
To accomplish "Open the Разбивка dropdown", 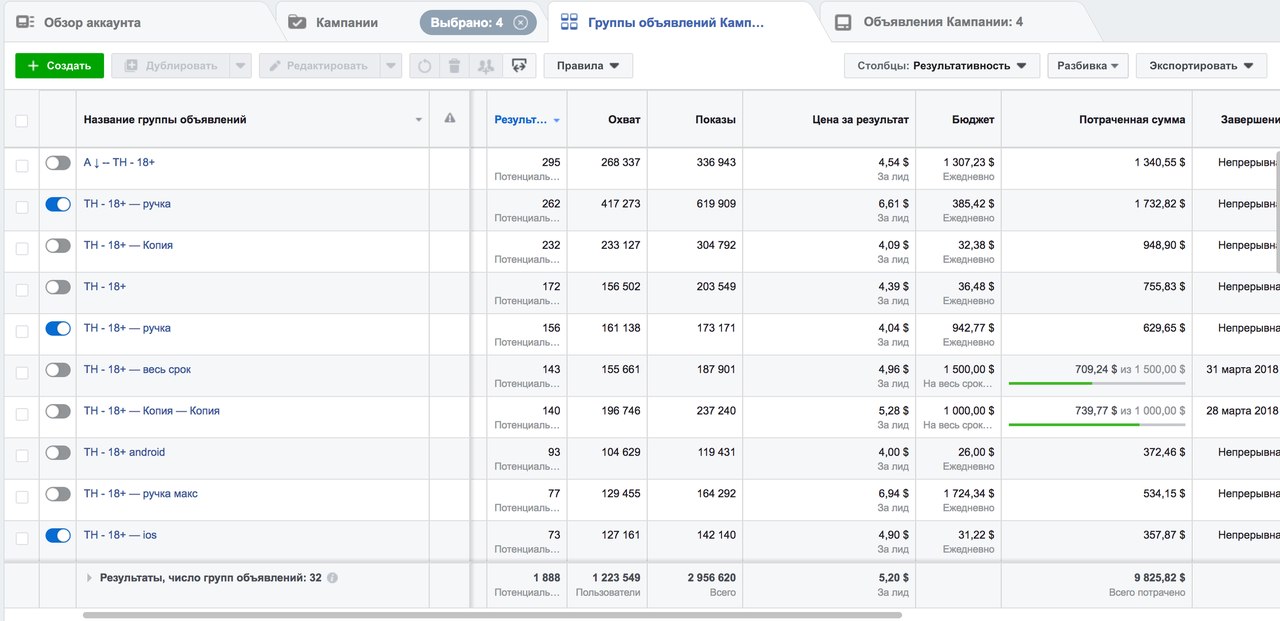I will (x=1088, y=66).
